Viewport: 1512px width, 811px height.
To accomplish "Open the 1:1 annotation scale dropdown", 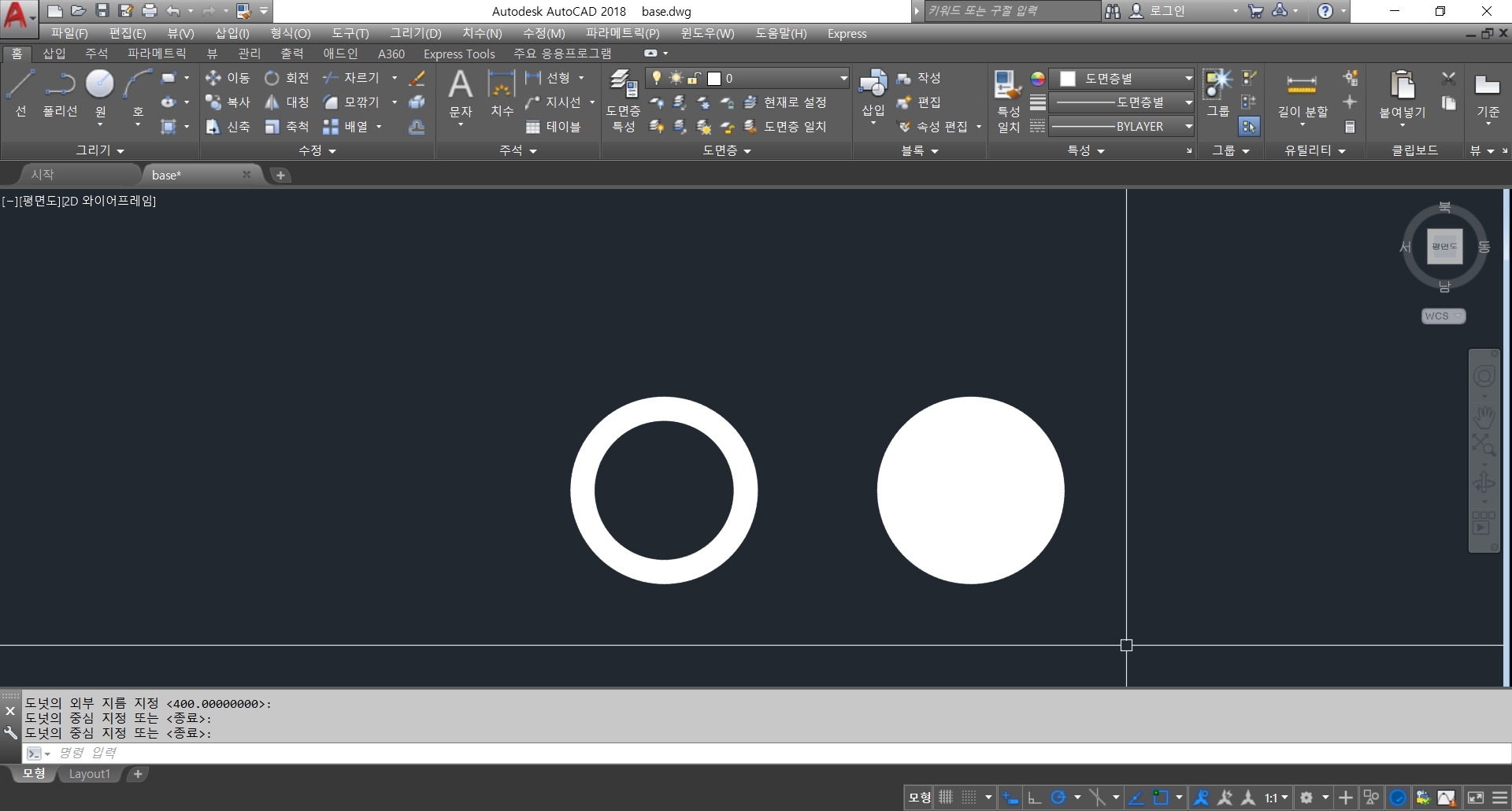I will (x=1277, y=797).
